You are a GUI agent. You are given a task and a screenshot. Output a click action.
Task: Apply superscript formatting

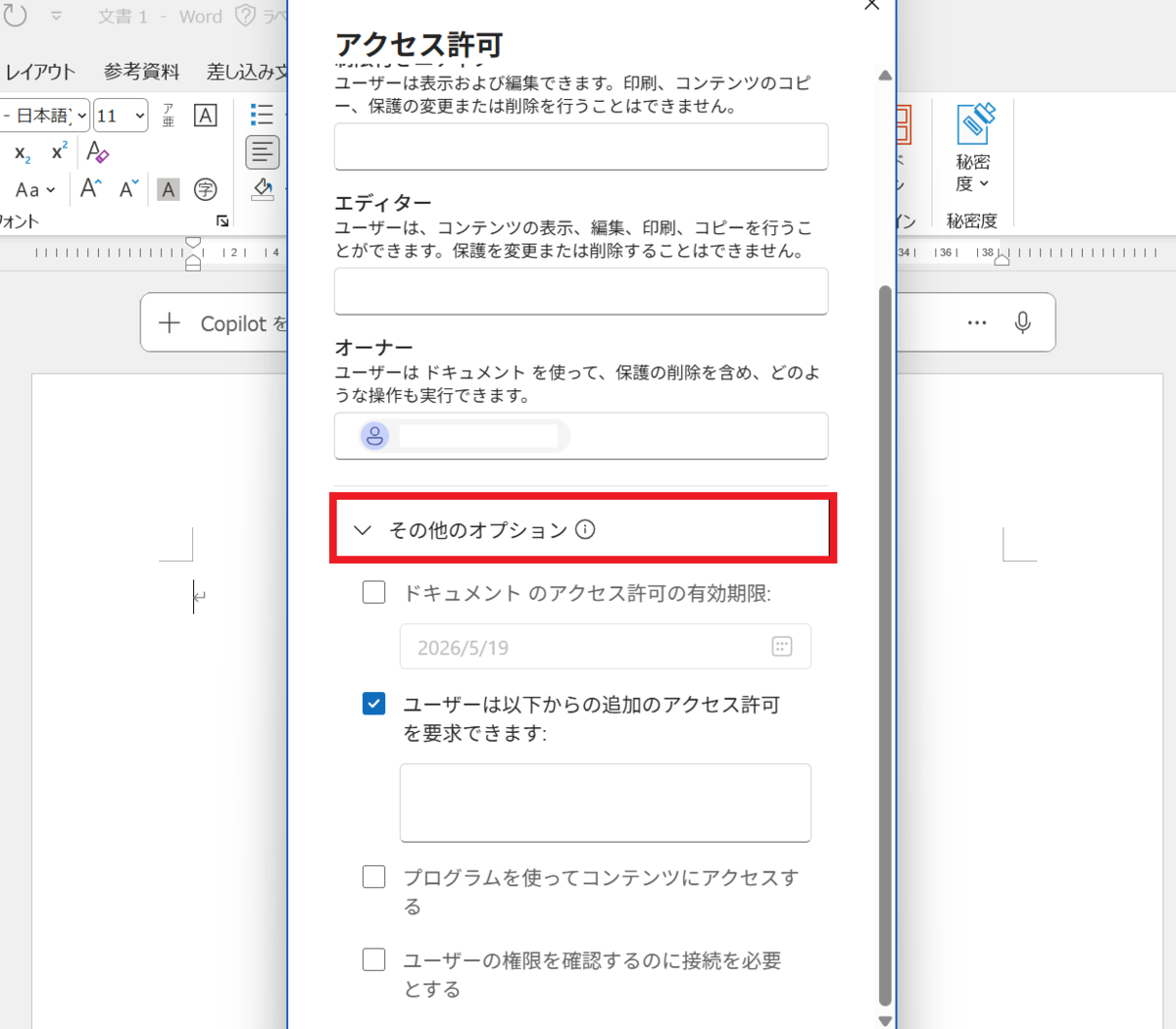coord(60,152)
